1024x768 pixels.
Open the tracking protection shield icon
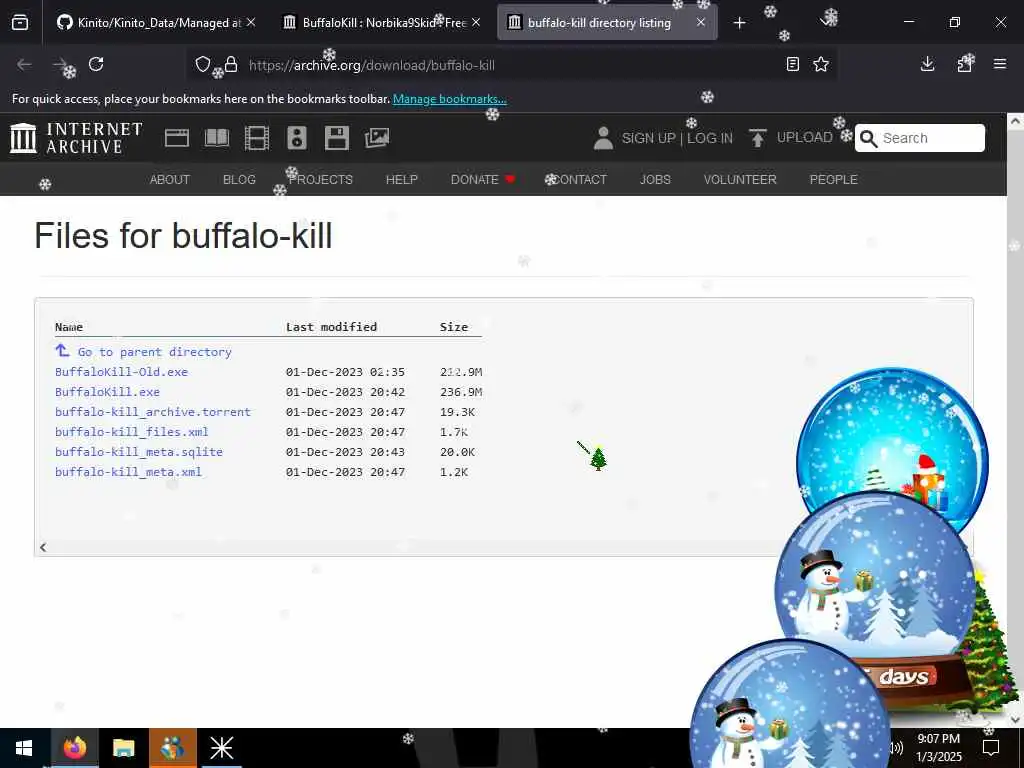click(203, 64)
